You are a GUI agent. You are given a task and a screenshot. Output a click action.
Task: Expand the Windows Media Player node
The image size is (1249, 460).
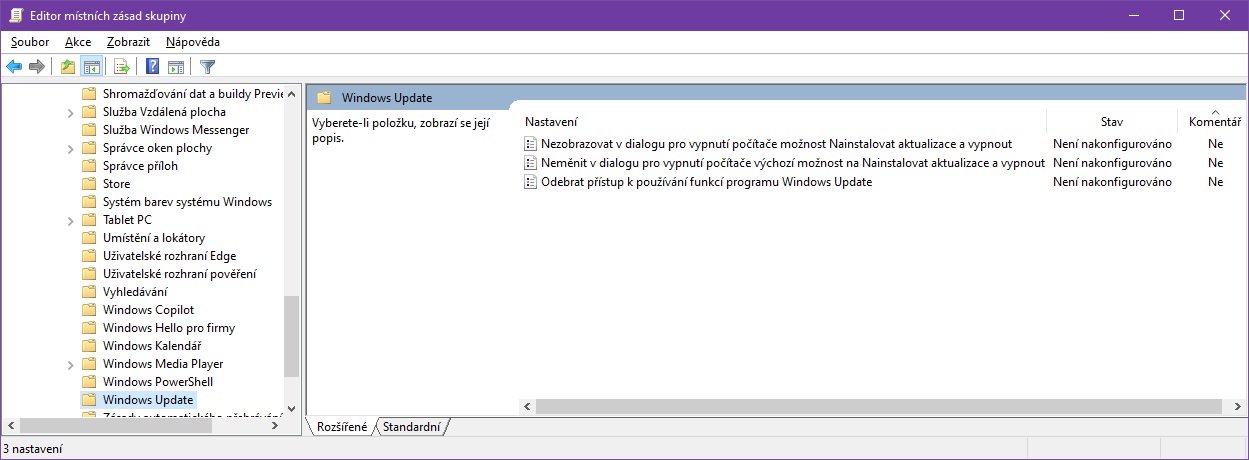70,364
